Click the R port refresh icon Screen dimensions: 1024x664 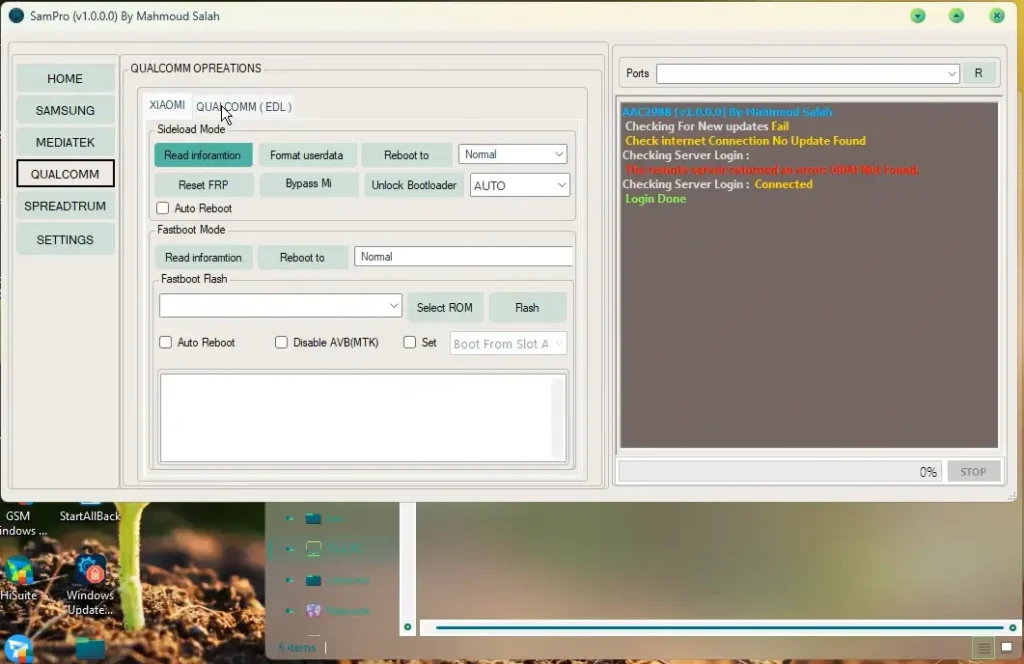pos(979,72)
